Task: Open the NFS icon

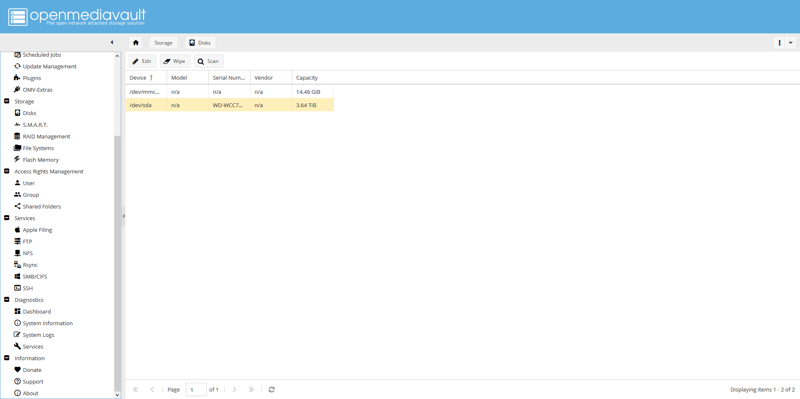Action: click(x=17, y=253)
